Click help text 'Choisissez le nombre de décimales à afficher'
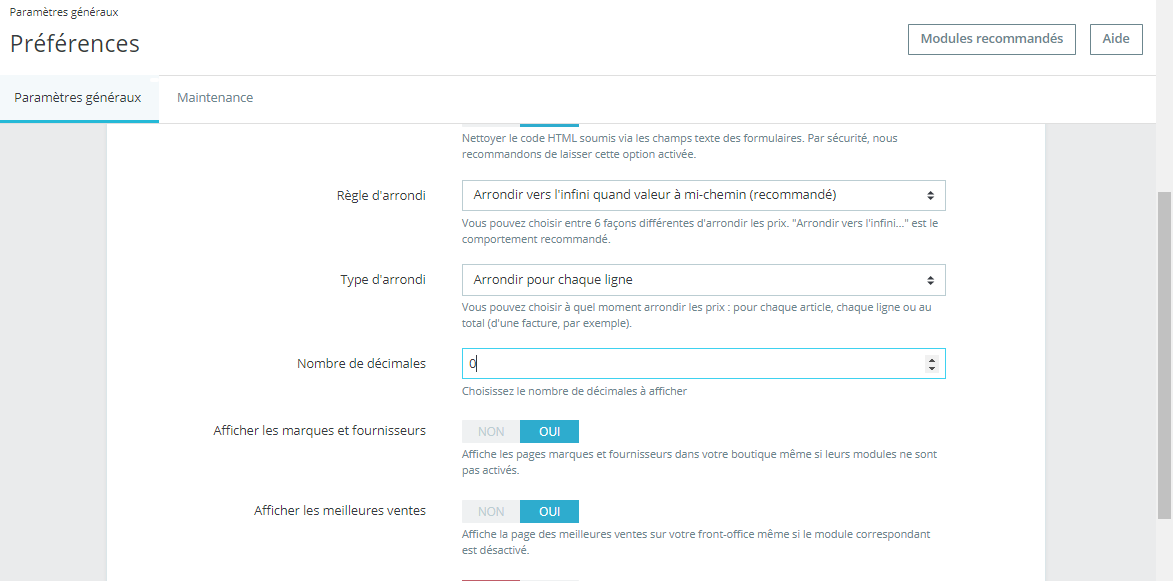 click(574, 391)
